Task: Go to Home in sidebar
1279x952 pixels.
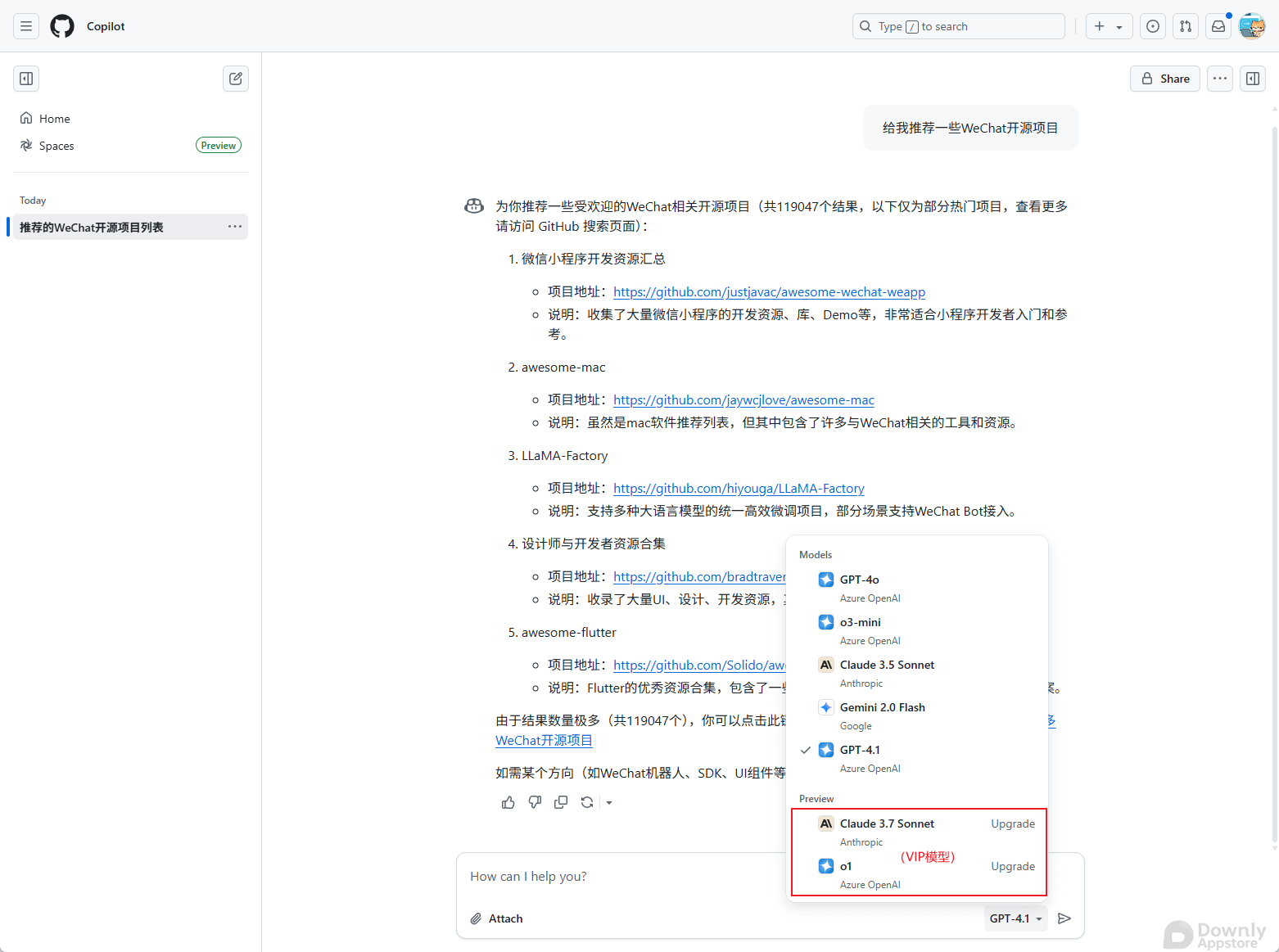Action: pos(130,119)
